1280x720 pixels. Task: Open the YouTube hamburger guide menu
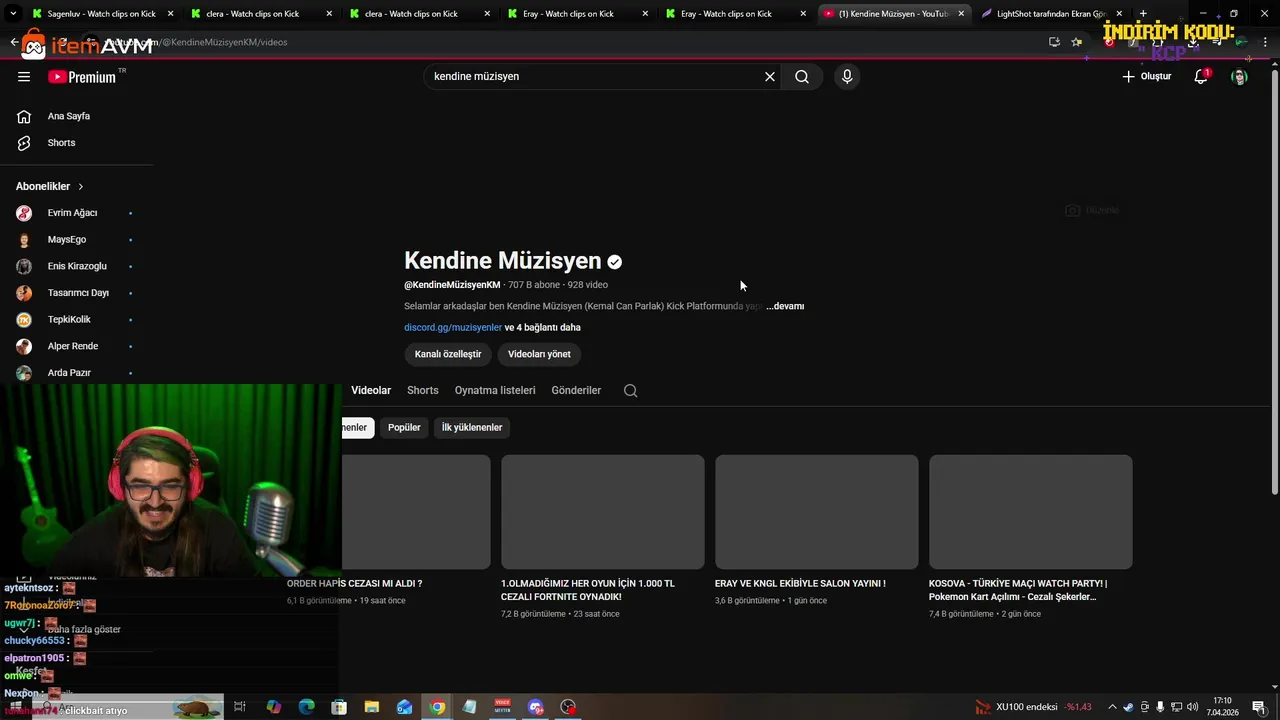[x=24, y=77]
